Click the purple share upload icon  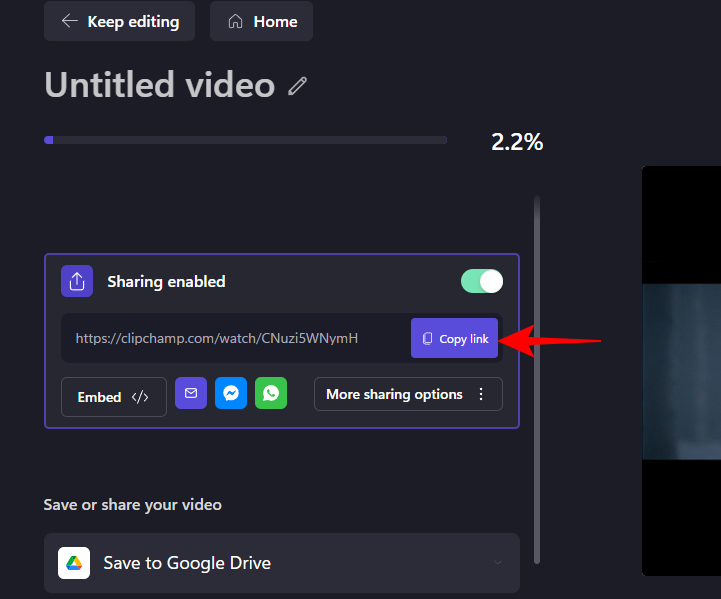77,281
